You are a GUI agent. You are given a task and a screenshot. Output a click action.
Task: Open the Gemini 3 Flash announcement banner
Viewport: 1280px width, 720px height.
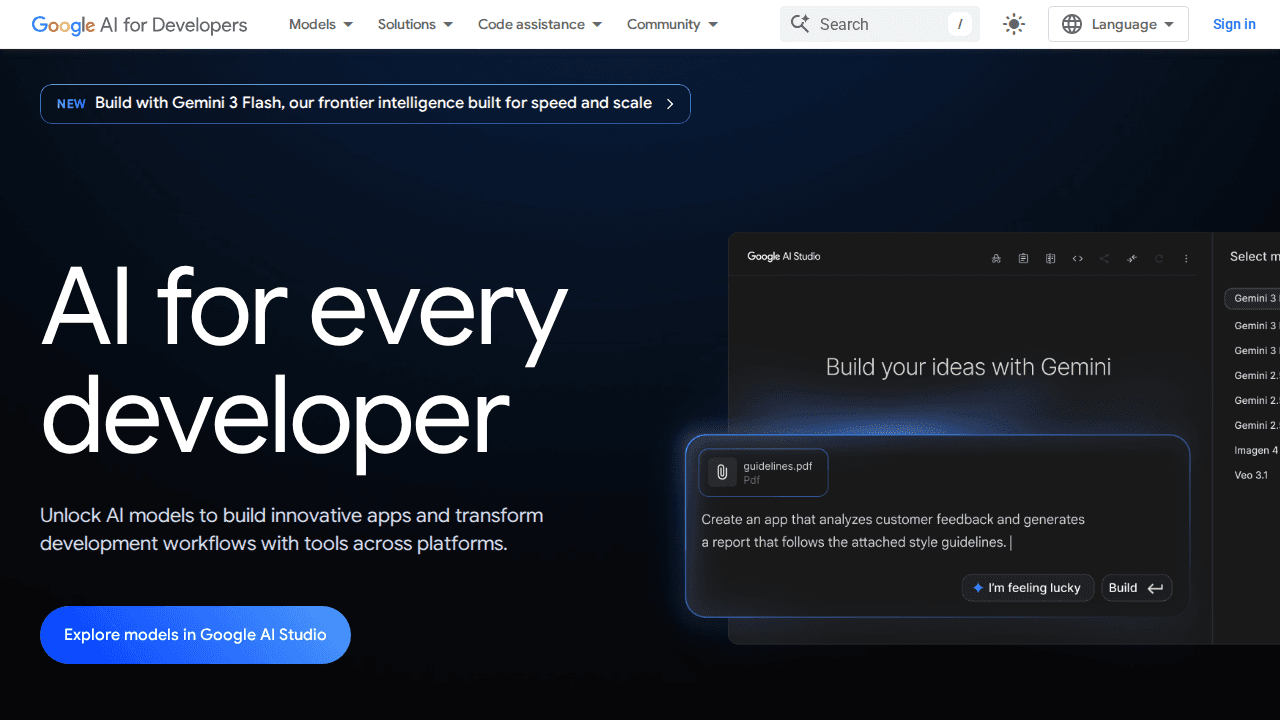point(365,104)
